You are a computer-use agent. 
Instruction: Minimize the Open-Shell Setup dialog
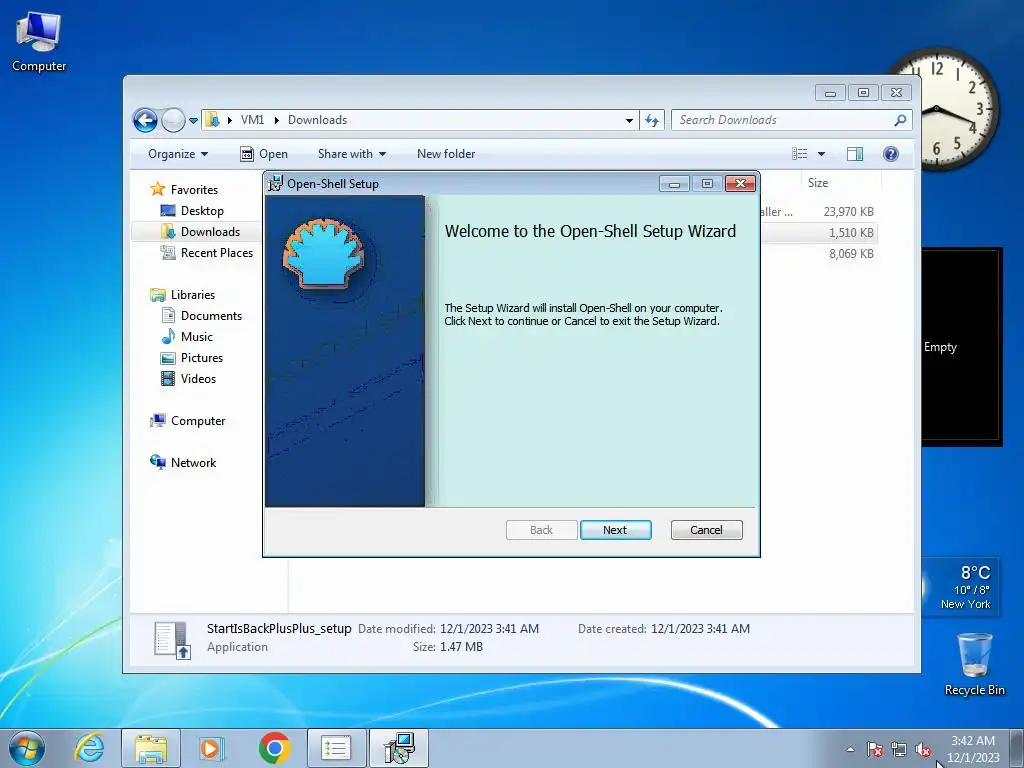click(x=674, y=184)
